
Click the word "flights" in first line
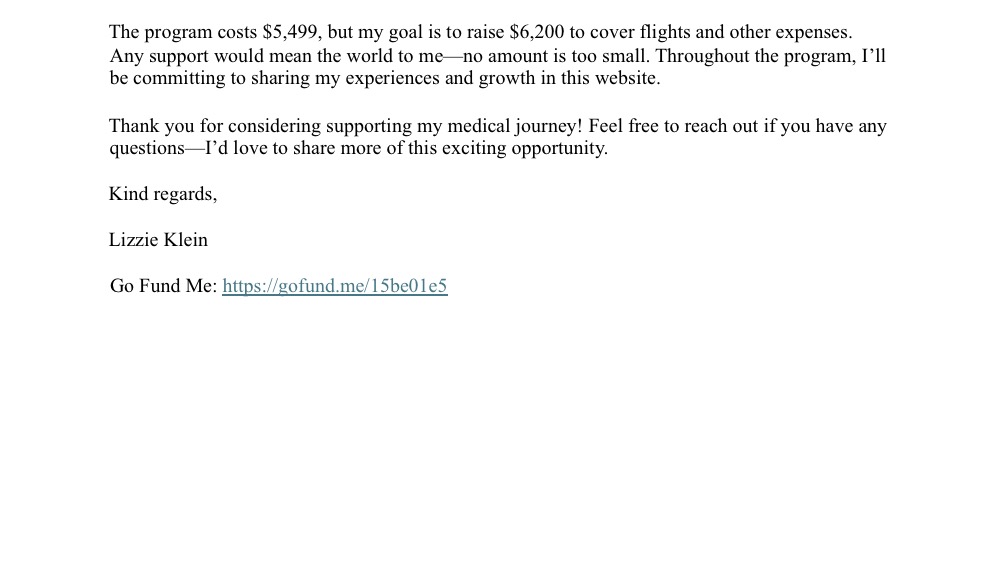click(x=665, y=32)
